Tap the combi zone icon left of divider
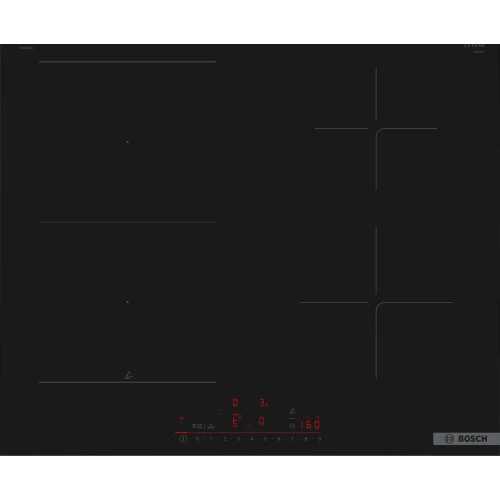The image size is (500, 500). click(x=198, y=426)
